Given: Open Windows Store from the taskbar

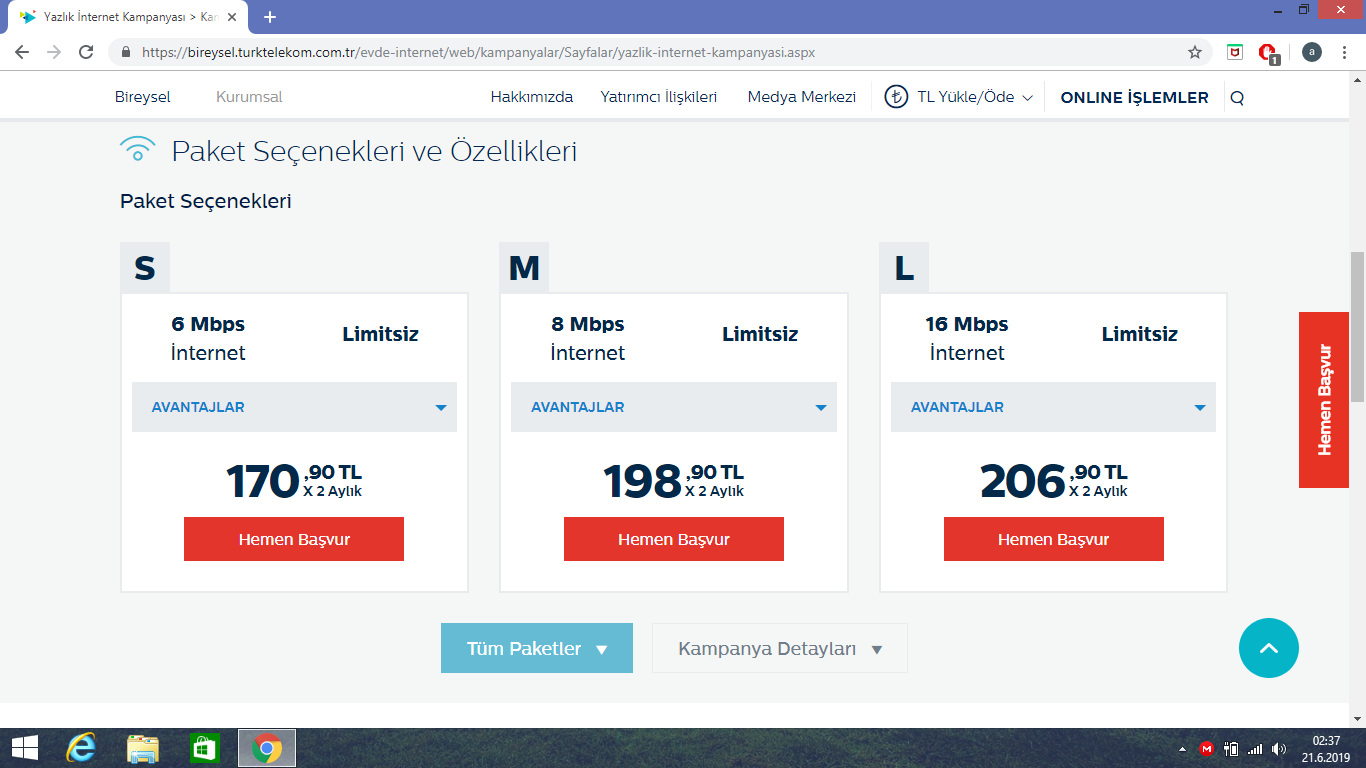Looking at the screenshot, I should [204, 747].
